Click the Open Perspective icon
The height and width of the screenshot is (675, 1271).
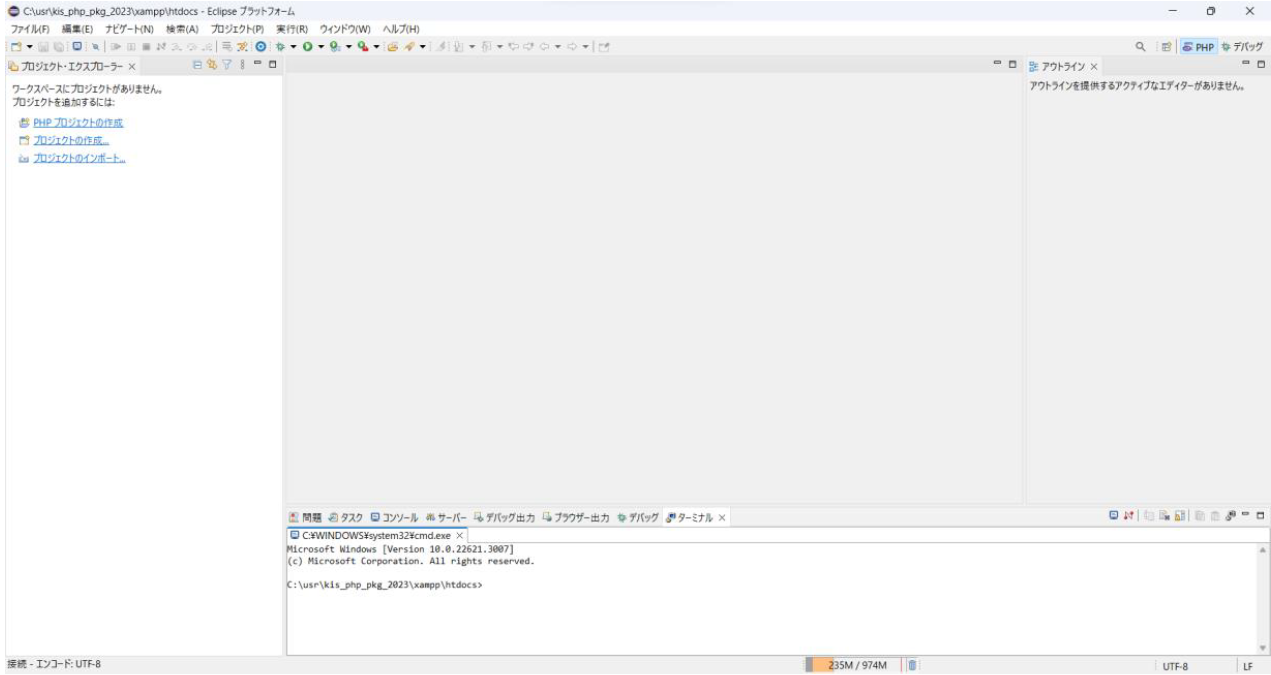pyautogui.click(x=1166, y=47)
